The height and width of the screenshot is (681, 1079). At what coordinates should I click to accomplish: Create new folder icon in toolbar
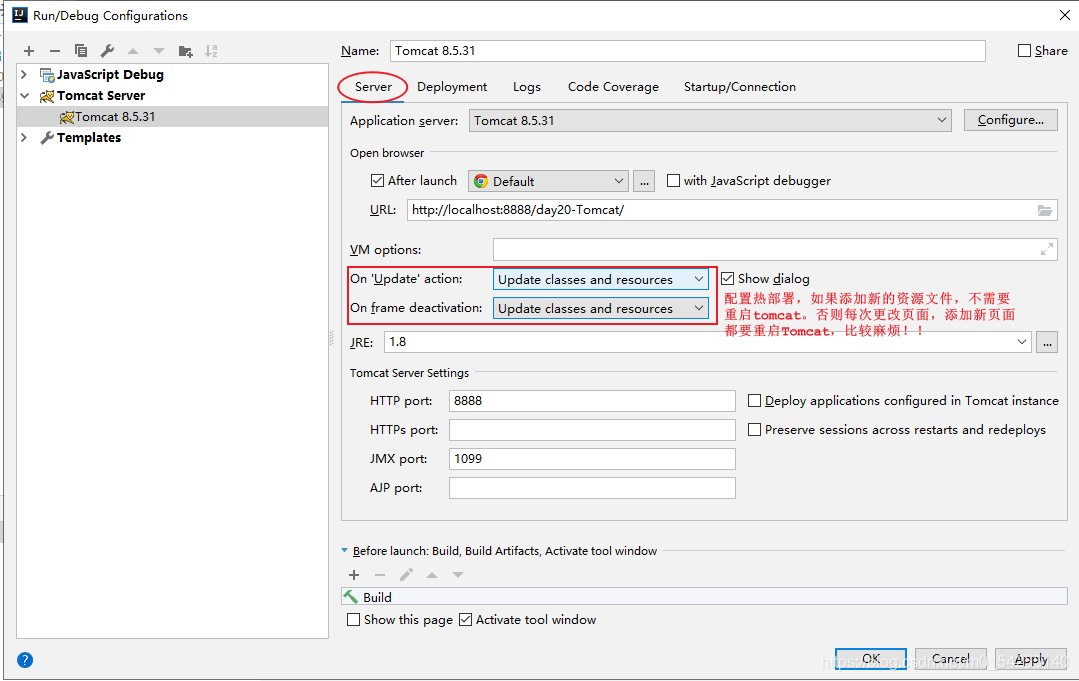coord(185,51)
